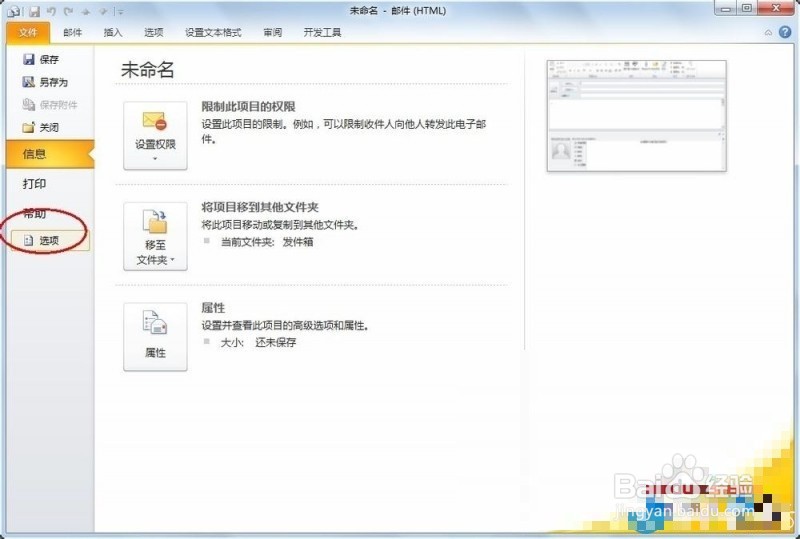Open the 文件 tab
Viewport: 800px width, 539px height.
click(x=28, y=33)
